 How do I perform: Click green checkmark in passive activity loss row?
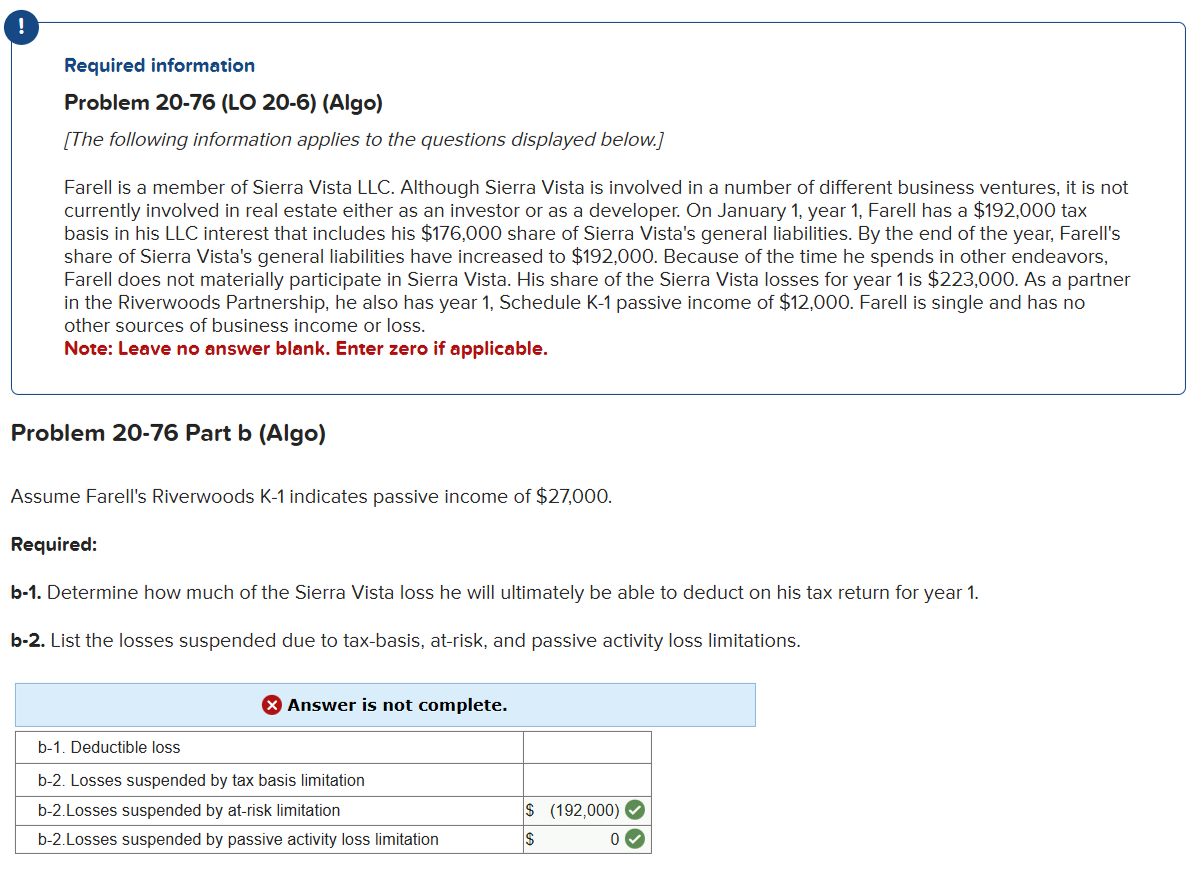635,839
